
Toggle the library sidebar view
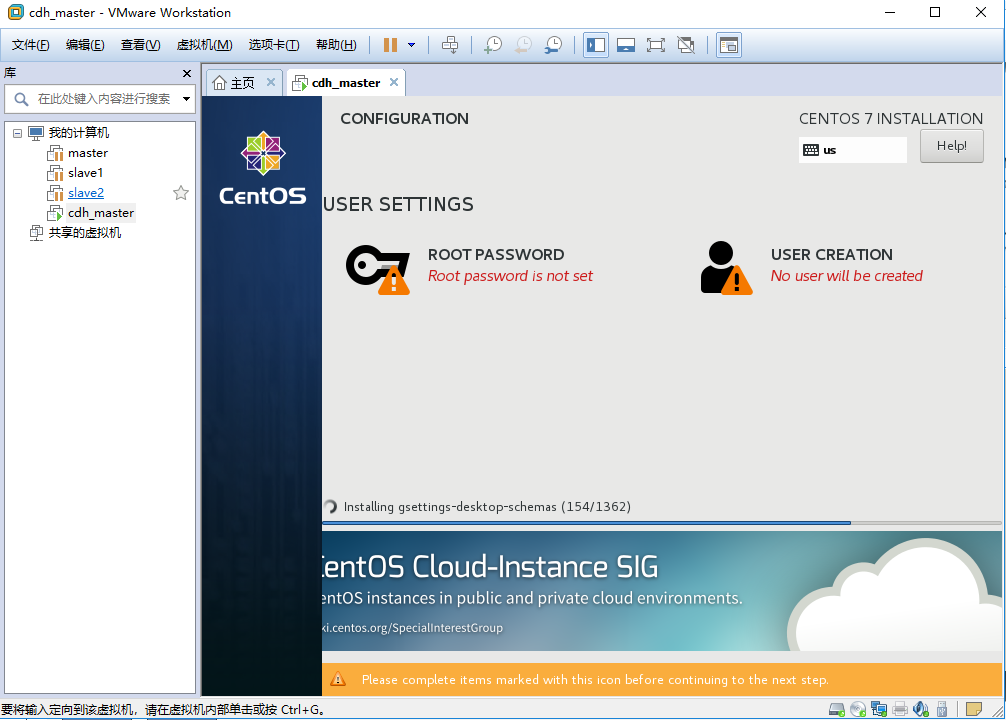tap(595, 45)
